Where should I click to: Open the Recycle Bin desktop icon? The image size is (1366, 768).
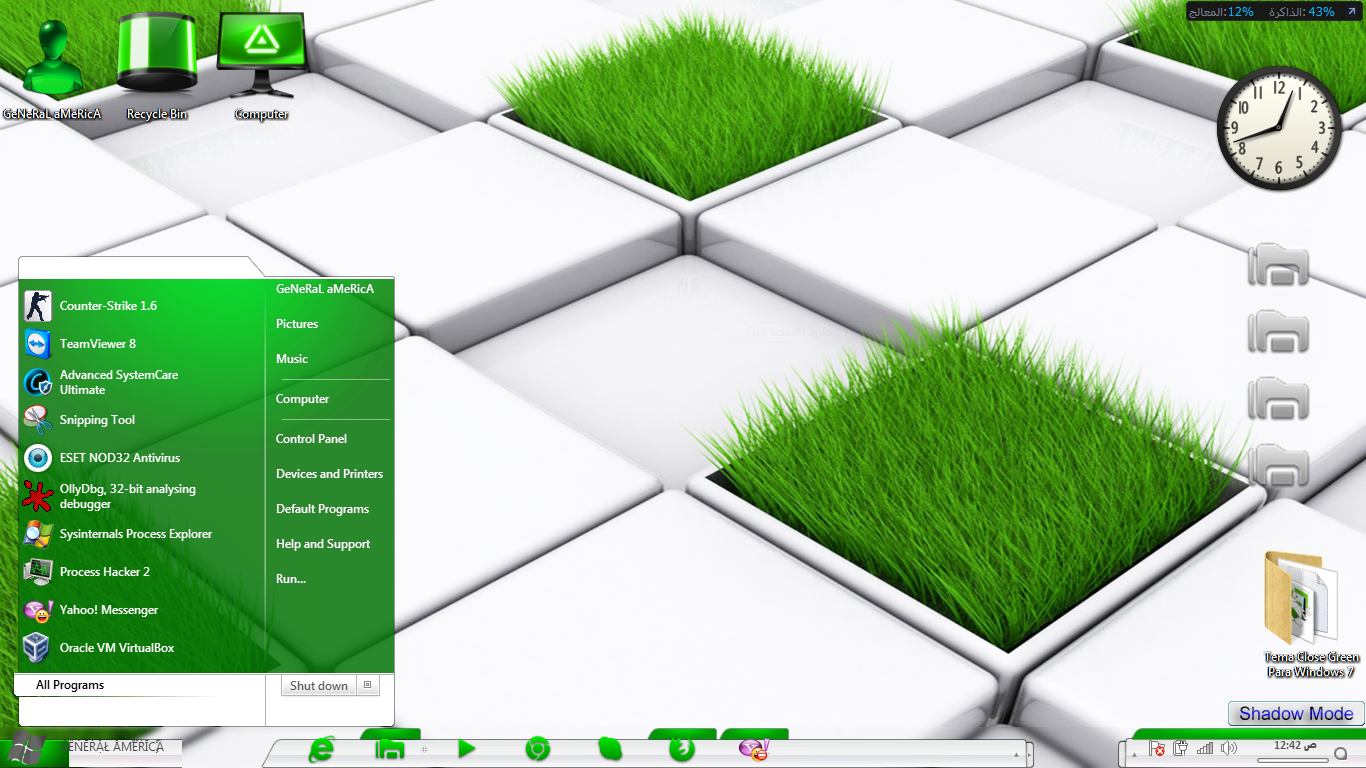click(x=156, y=60)
